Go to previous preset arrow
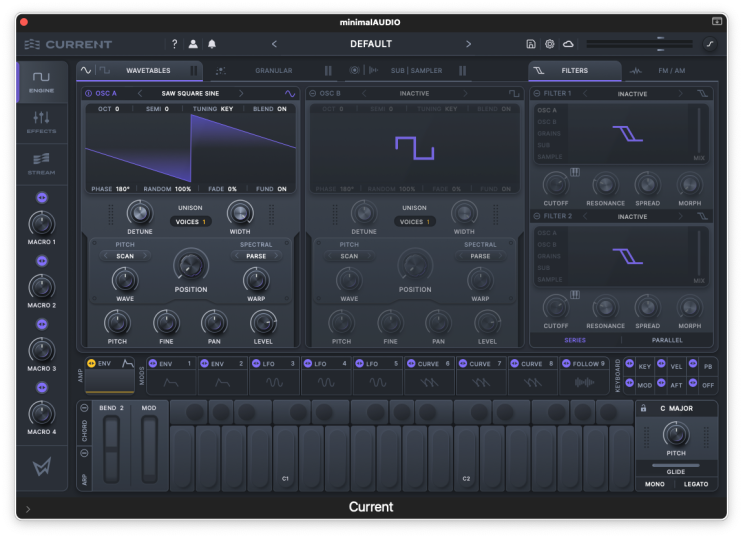 click(274, 44)
